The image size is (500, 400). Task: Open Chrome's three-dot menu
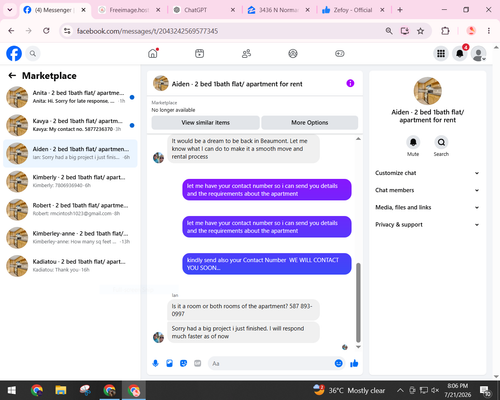[x=489, y=31]
